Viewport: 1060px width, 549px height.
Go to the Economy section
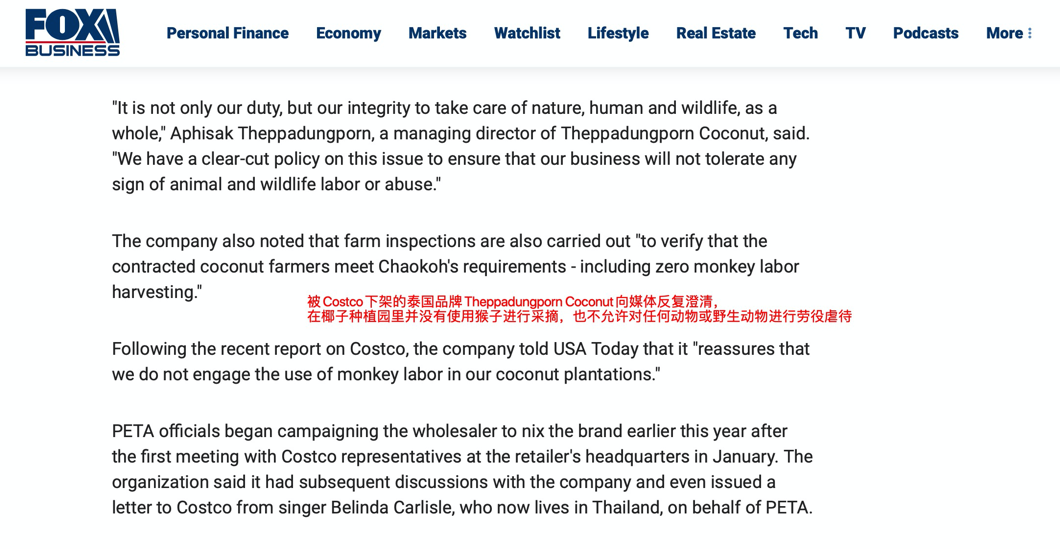pyautogui.click(x=348, y=33)
